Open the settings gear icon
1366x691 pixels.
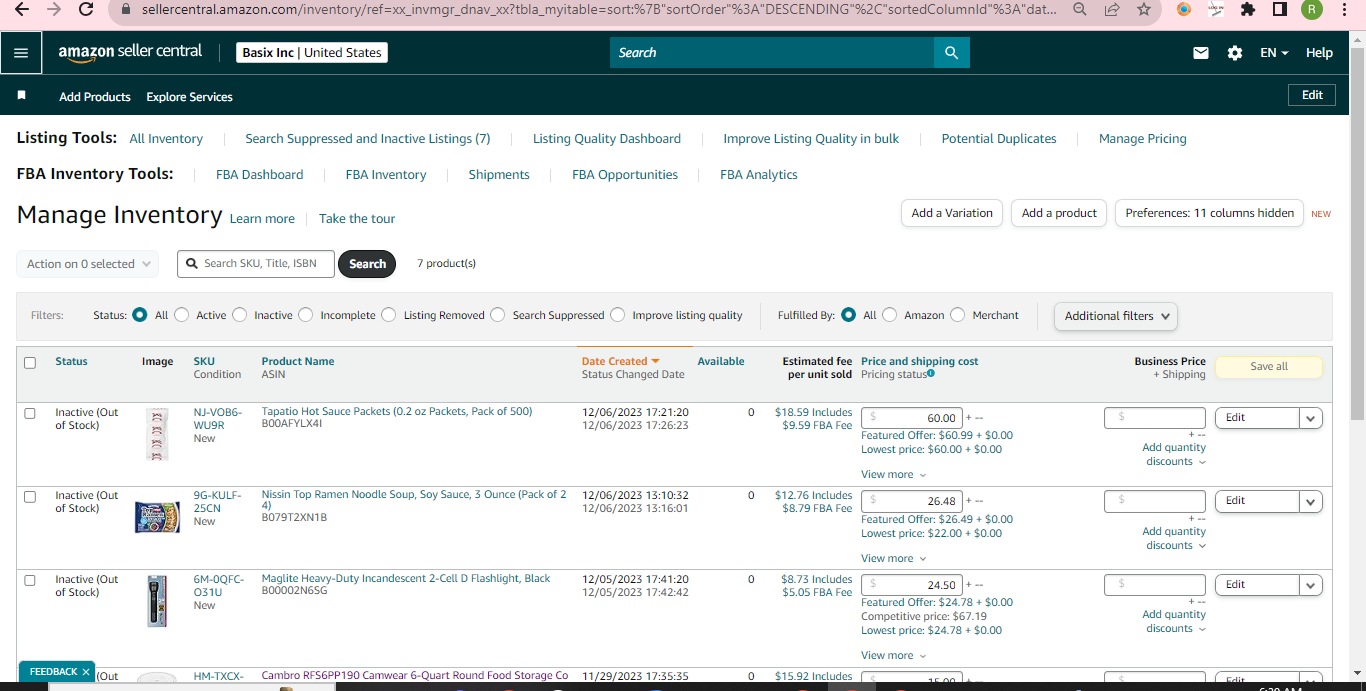click(x=1235, y=53)
